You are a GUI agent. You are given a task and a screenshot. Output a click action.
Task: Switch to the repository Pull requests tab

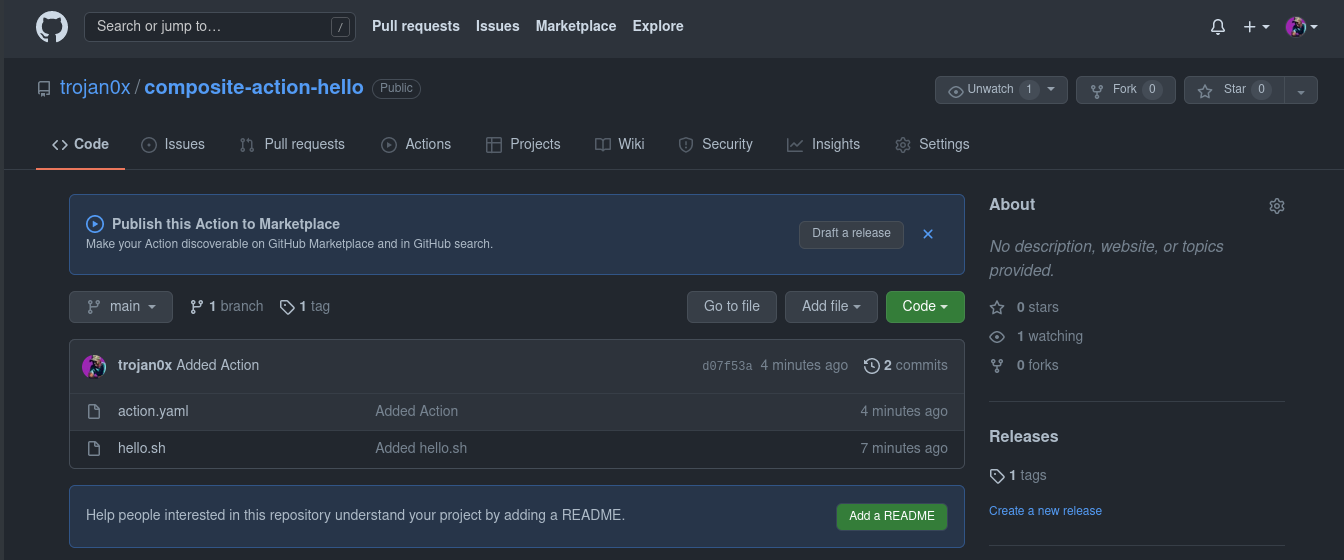click(x=292, y=144)
